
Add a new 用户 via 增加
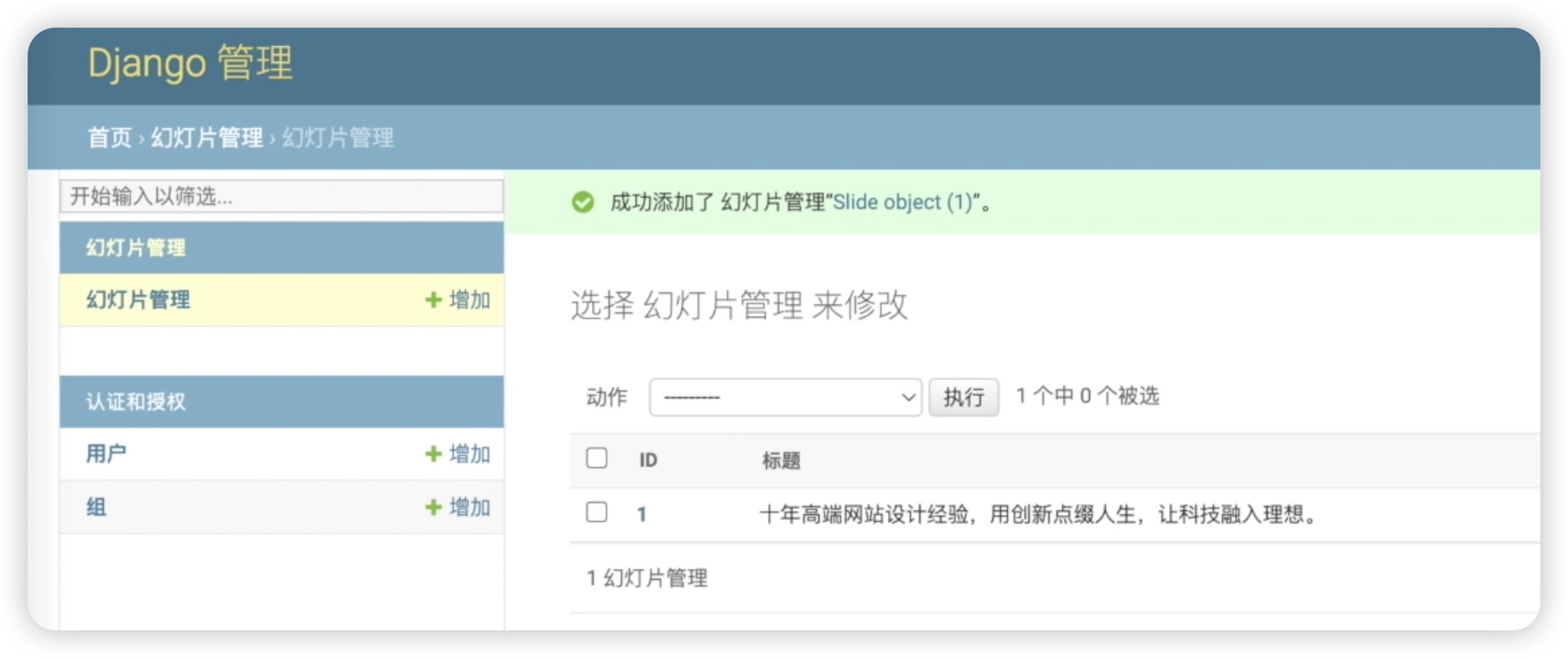(x=458, y=454)
